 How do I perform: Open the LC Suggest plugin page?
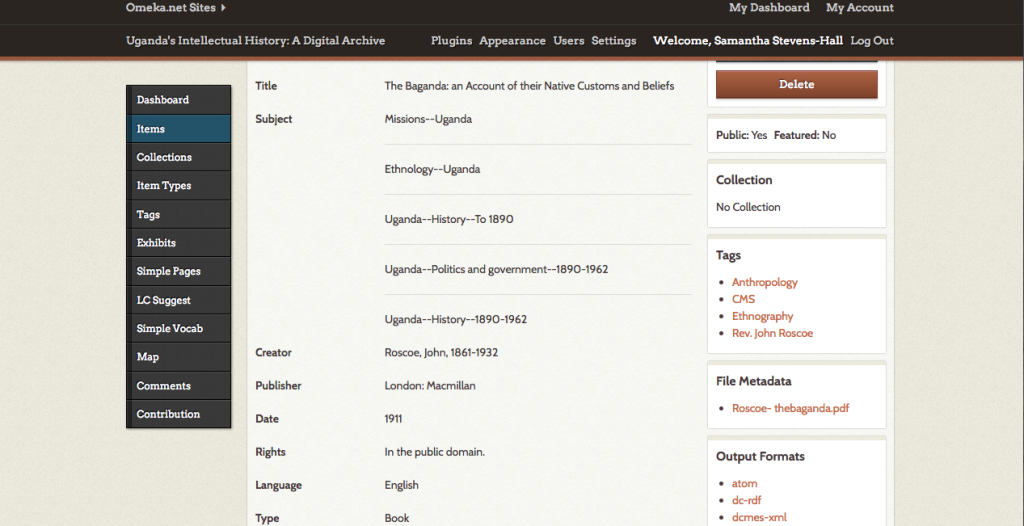164,300
